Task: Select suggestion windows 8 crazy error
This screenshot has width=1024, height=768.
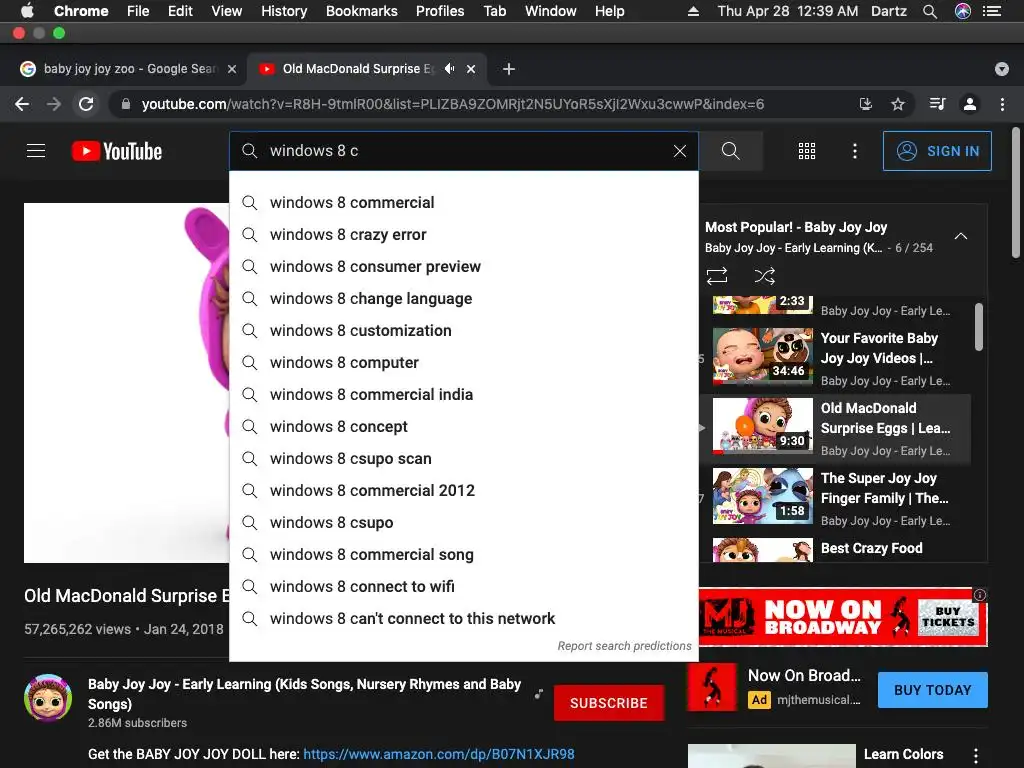Action: (464, 234)
